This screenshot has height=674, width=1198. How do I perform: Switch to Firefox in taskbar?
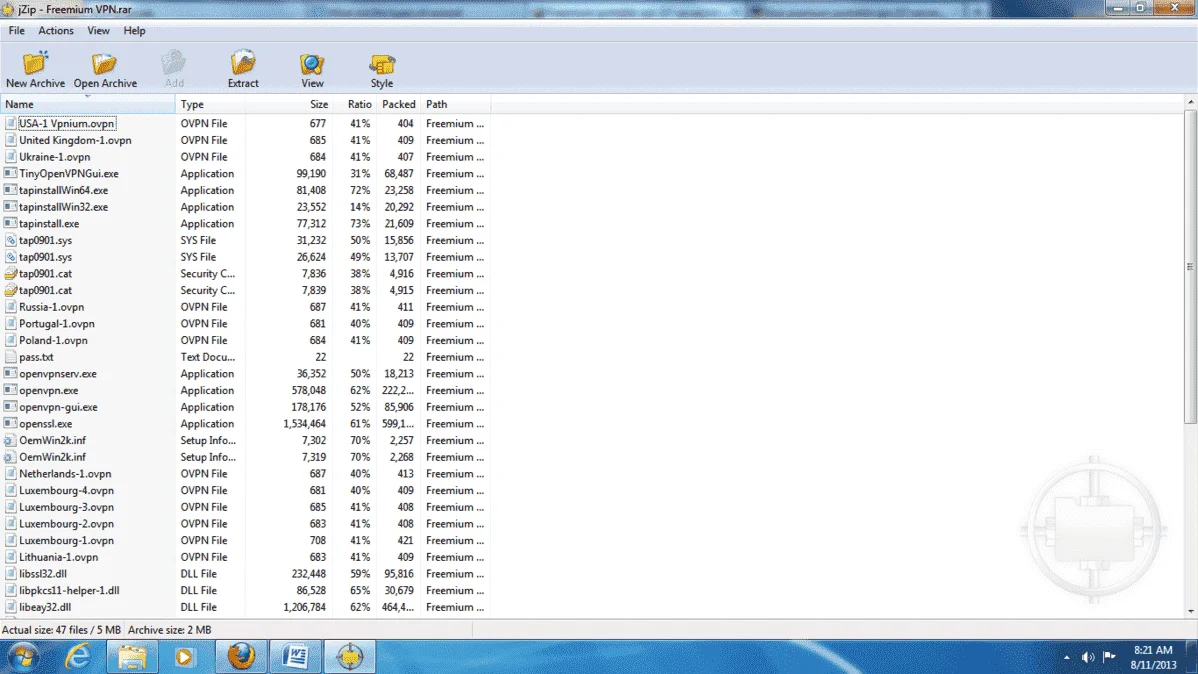point(241,656)
